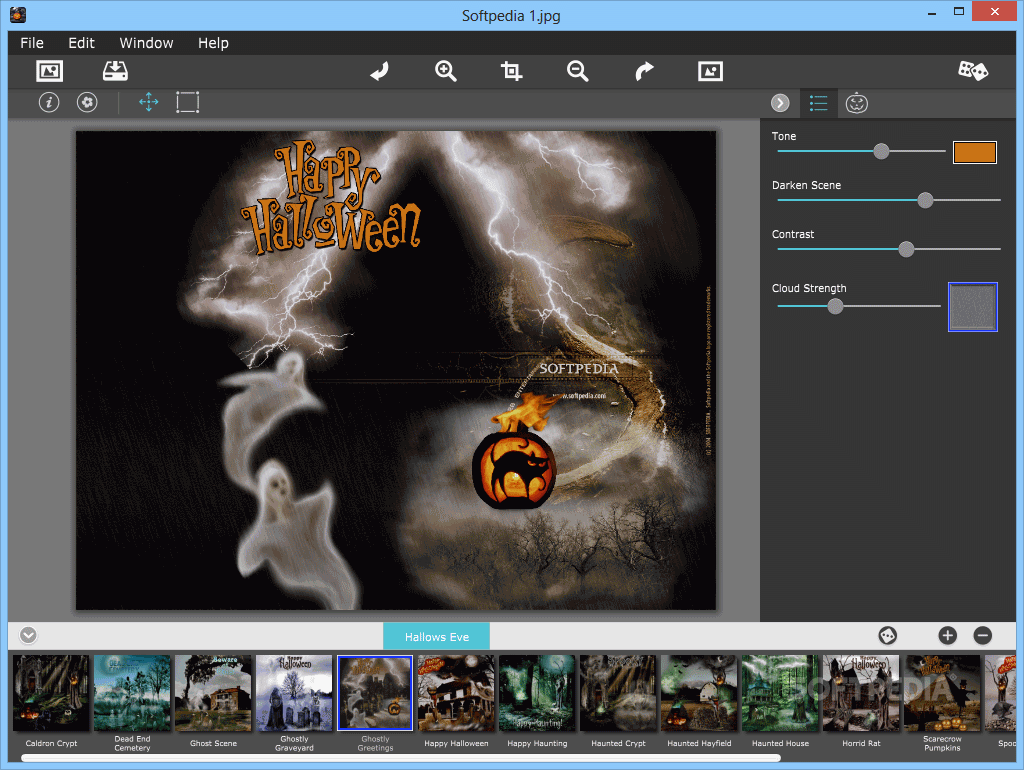Select the move arrows tool
The width and height of the screenshot is (1024, 770).
[149, 103]
